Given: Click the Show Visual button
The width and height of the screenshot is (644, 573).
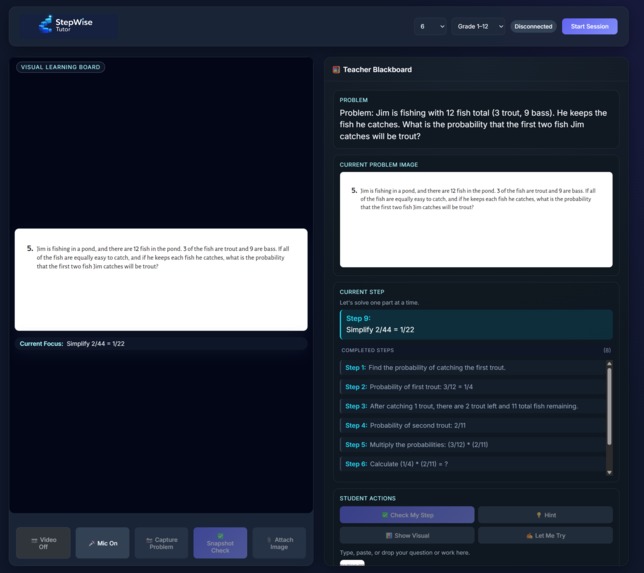Looking at the screenshot, I should [407, 536].
